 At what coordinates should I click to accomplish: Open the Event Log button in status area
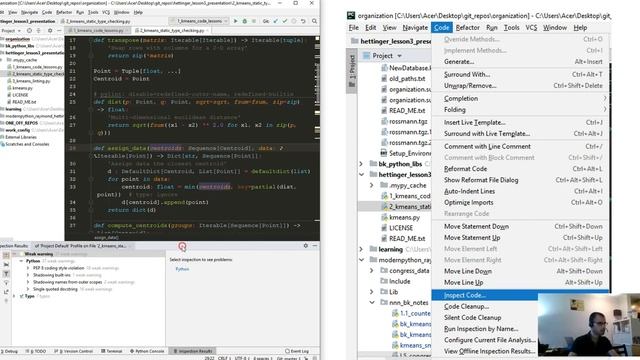click(x=297, y=351)
